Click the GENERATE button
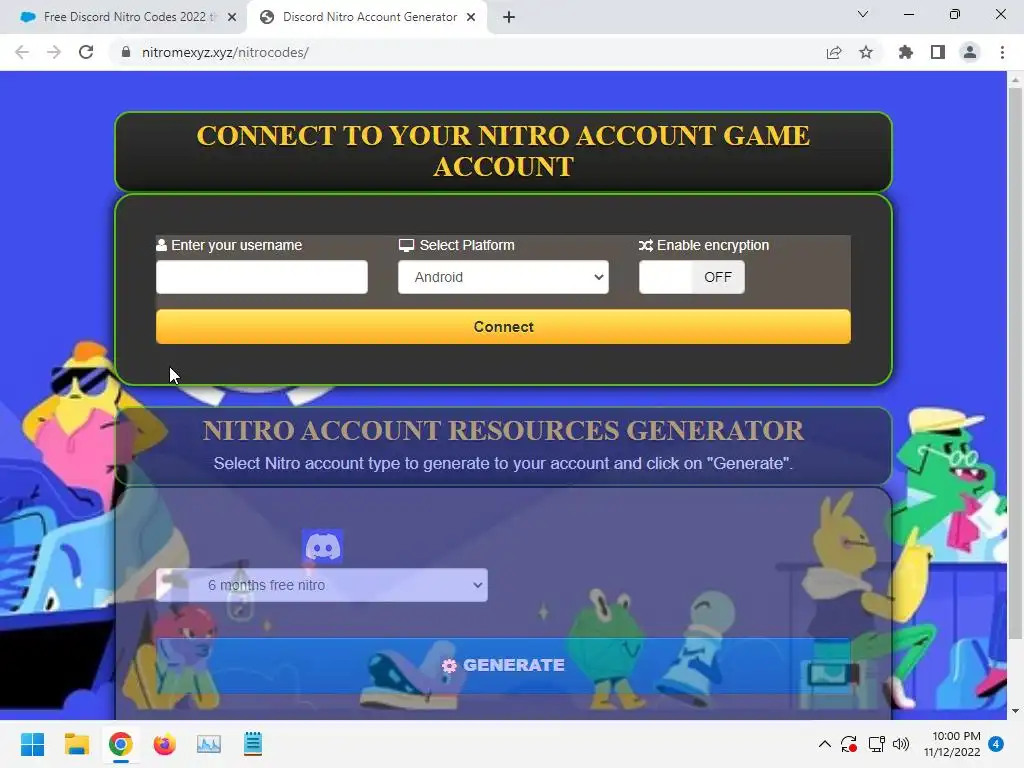This screenshot has height=768, width=1024. tap(504, 665)
